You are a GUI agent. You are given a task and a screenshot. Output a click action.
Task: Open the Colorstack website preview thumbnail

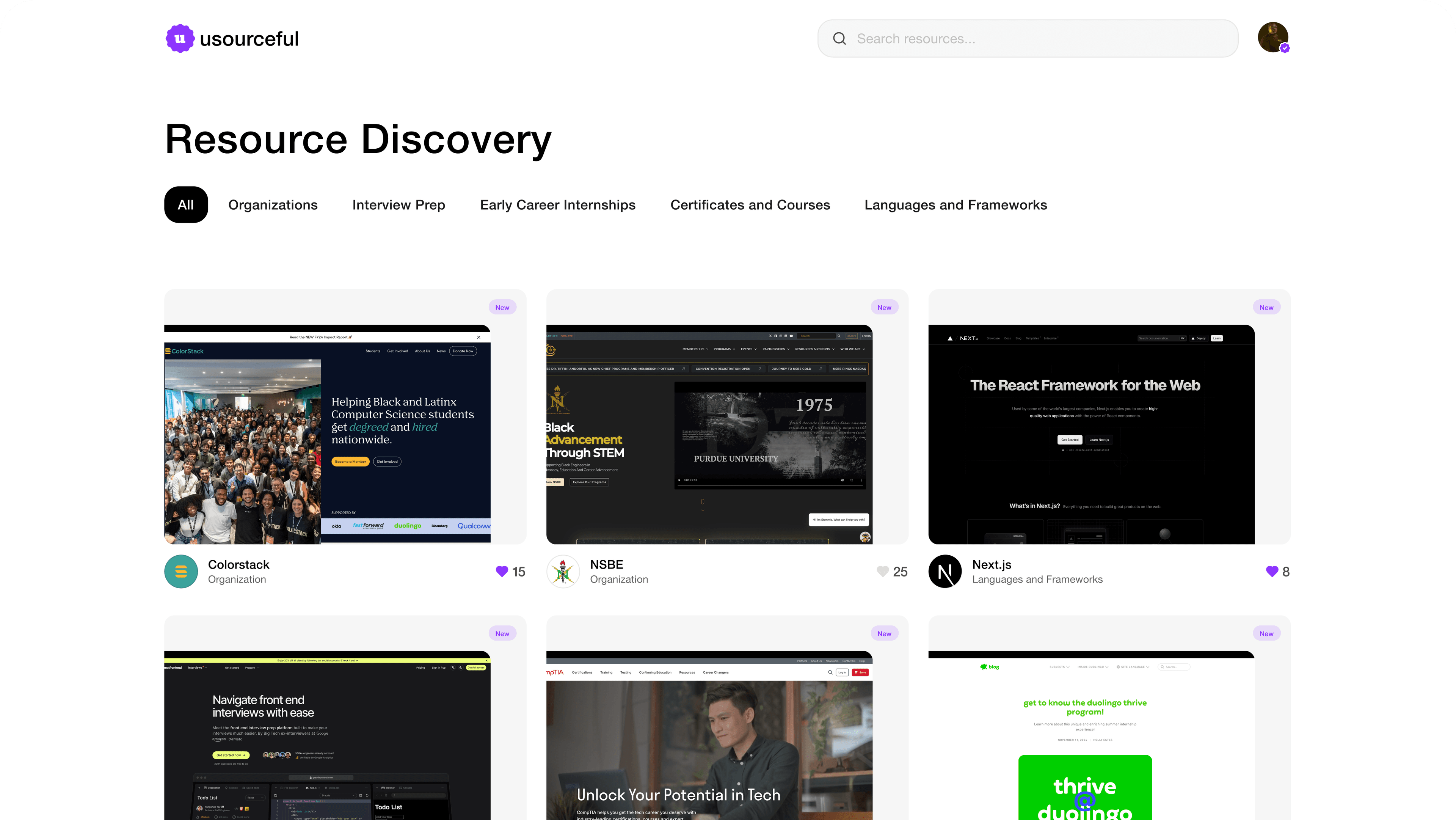point(327,434)
